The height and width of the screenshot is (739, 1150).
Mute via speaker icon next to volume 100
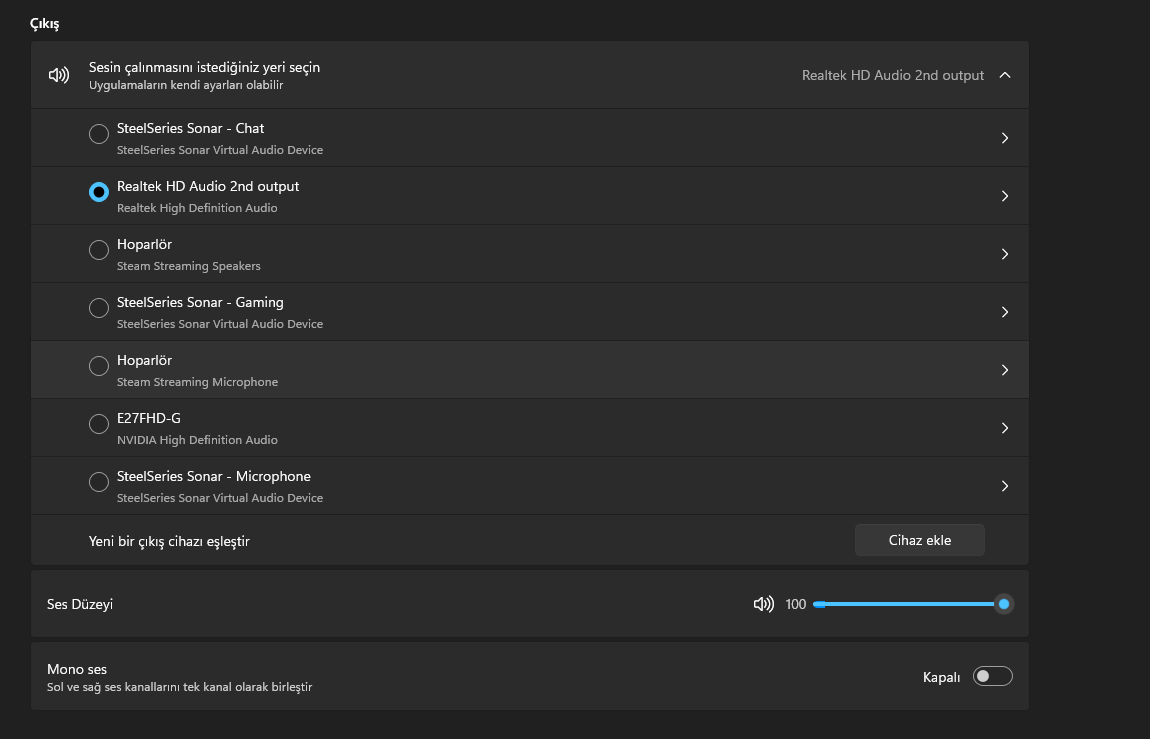click(763, 604)
